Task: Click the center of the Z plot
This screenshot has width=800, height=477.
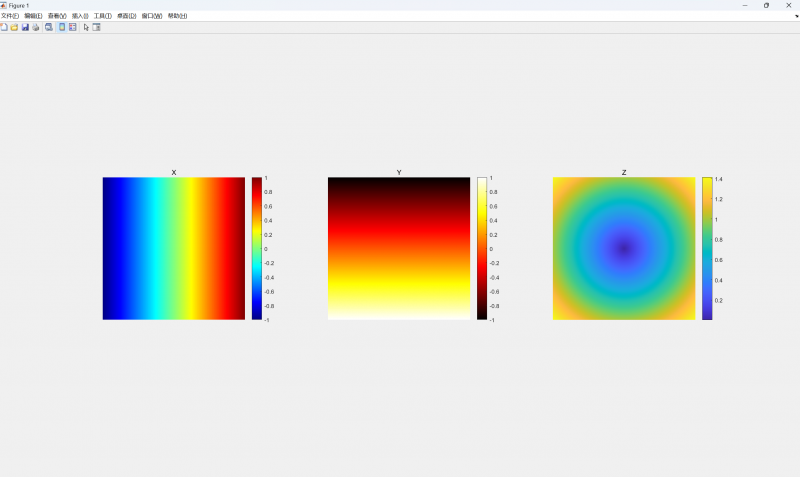Action: (x=624, y=248)
